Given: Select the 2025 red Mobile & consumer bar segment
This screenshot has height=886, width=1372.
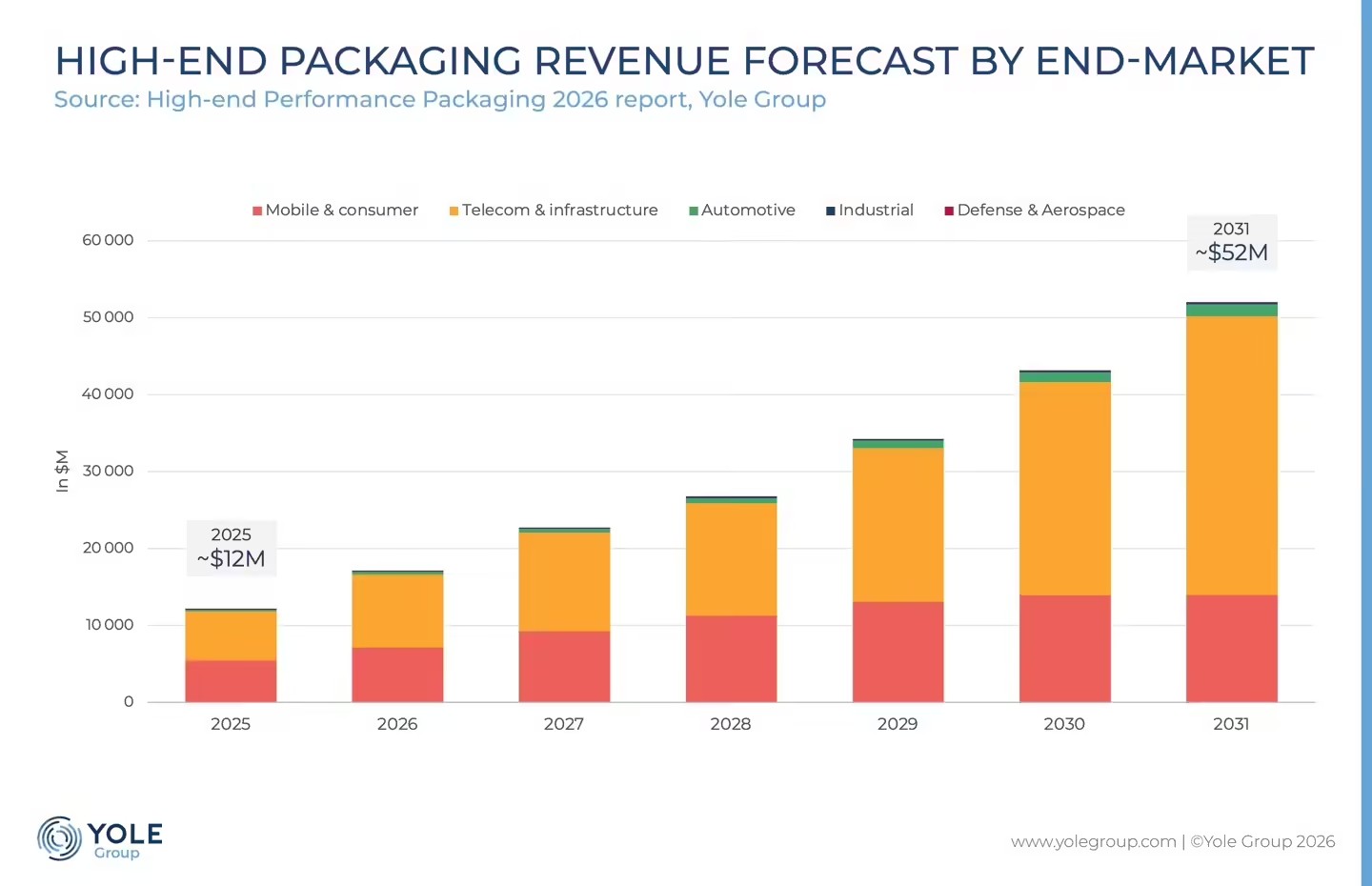Looking at the screenshot, I should (231, 681).
